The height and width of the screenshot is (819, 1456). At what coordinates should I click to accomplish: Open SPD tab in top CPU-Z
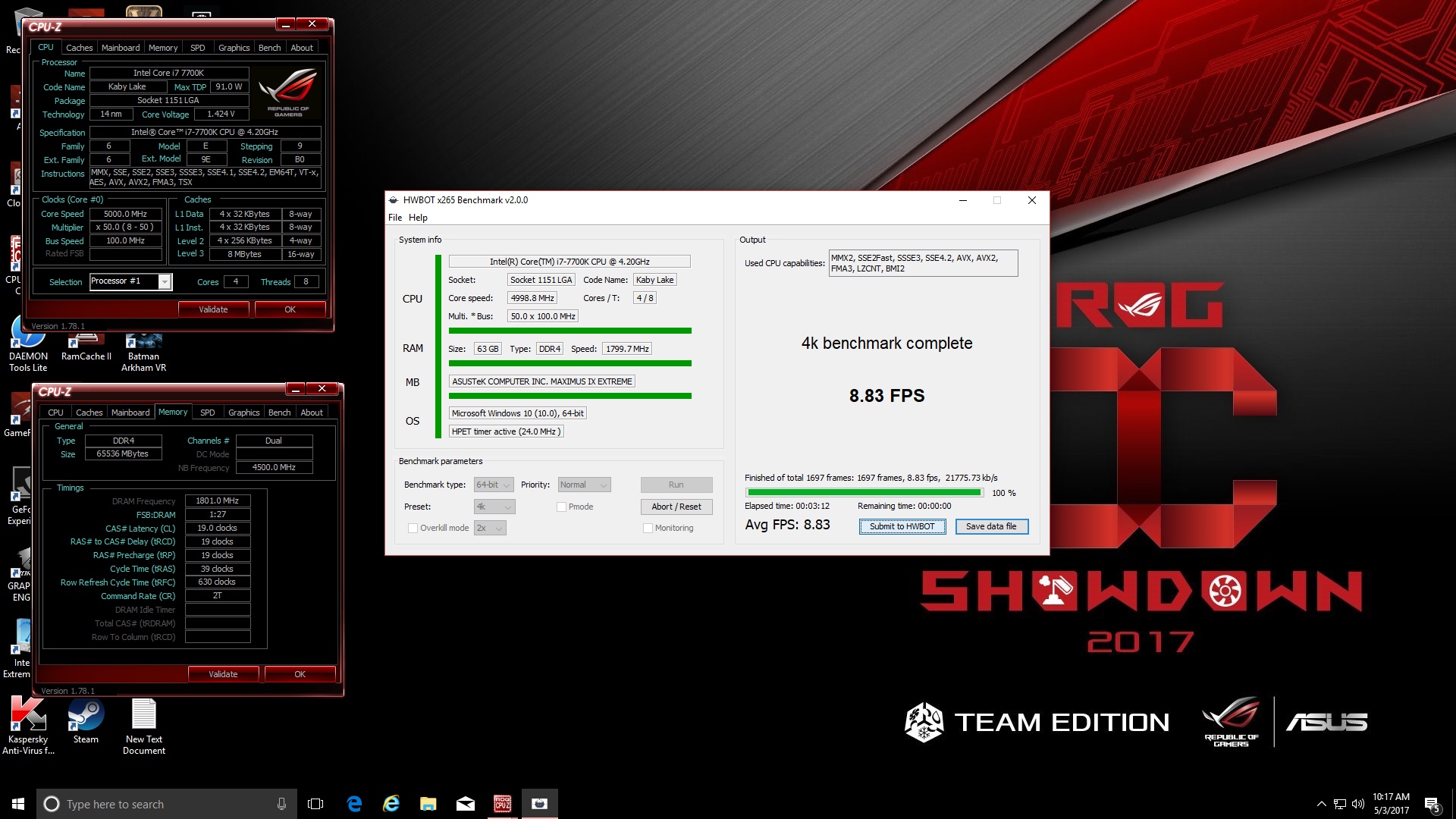pos(198,48)
